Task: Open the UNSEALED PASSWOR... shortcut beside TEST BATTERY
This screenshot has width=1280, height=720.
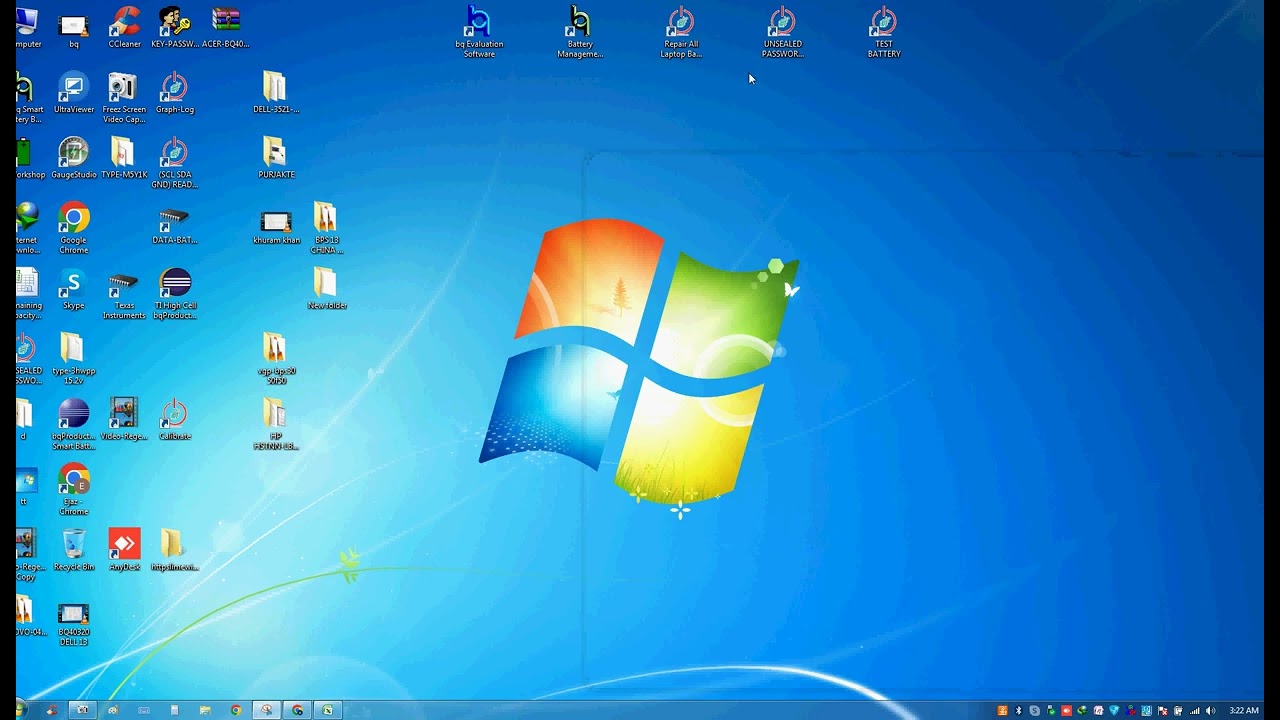Action: (x=782, y=32)
